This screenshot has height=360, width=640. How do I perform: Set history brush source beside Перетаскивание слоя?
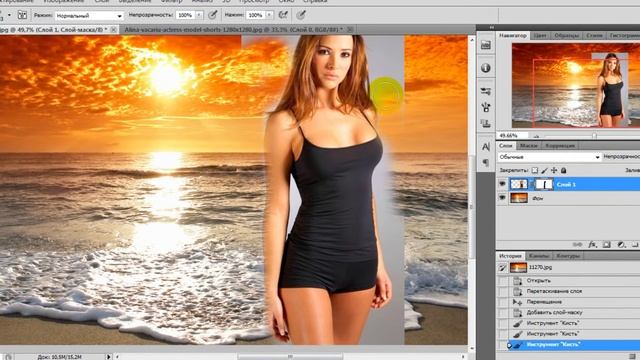click(x=502, y=291)
